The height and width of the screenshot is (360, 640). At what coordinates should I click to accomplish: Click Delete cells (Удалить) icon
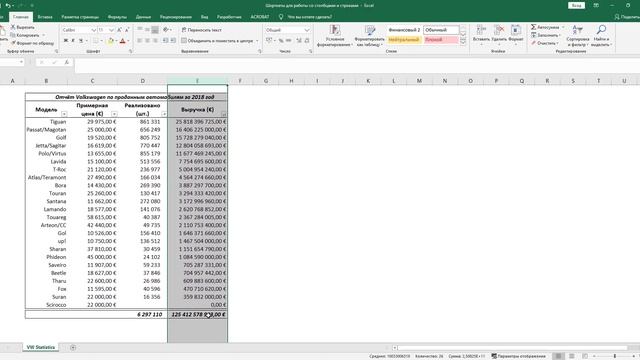click(499, 30)
